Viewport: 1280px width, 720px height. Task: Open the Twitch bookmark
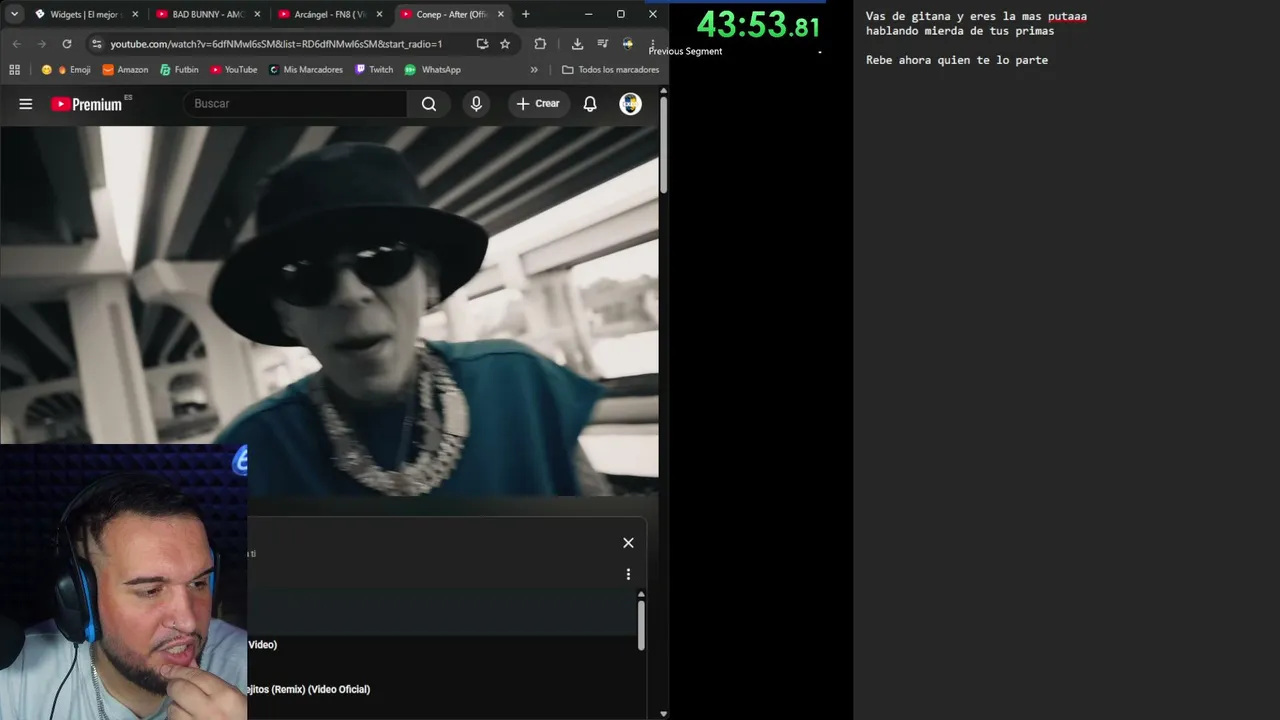coord(373,70)
